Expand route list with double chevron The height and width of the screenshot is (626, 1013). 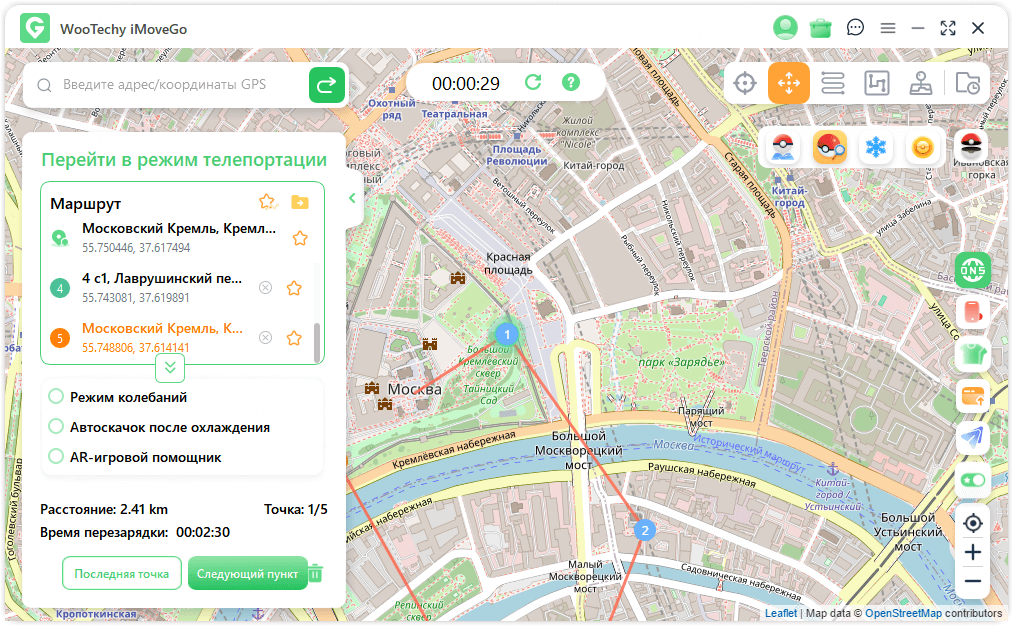[x=170, y=368]
